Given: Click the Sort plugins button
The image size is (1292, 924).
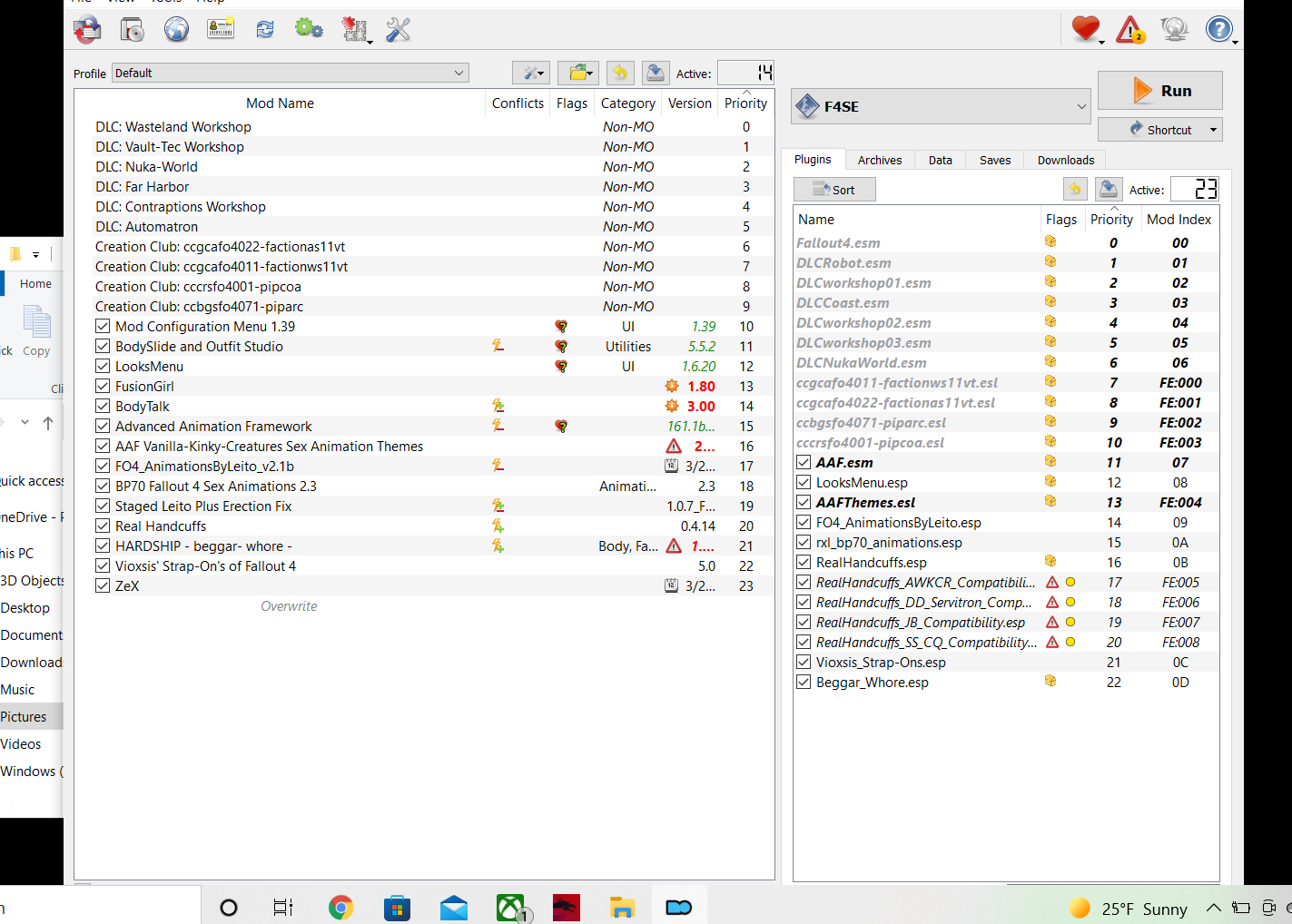Looking at the screenshot, I should (834, 190).
